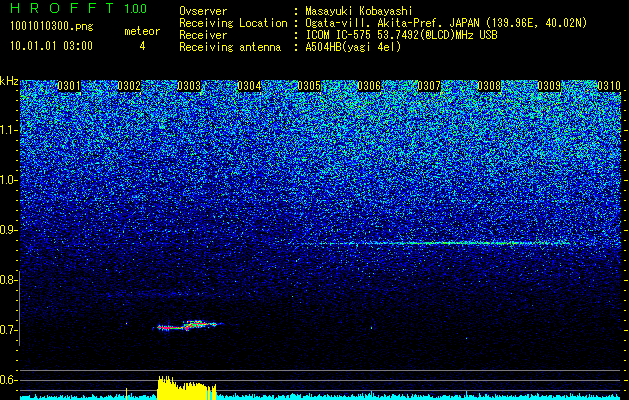Click the Receiving Location field label
The image size is (629, 400).
pos(233,23)
